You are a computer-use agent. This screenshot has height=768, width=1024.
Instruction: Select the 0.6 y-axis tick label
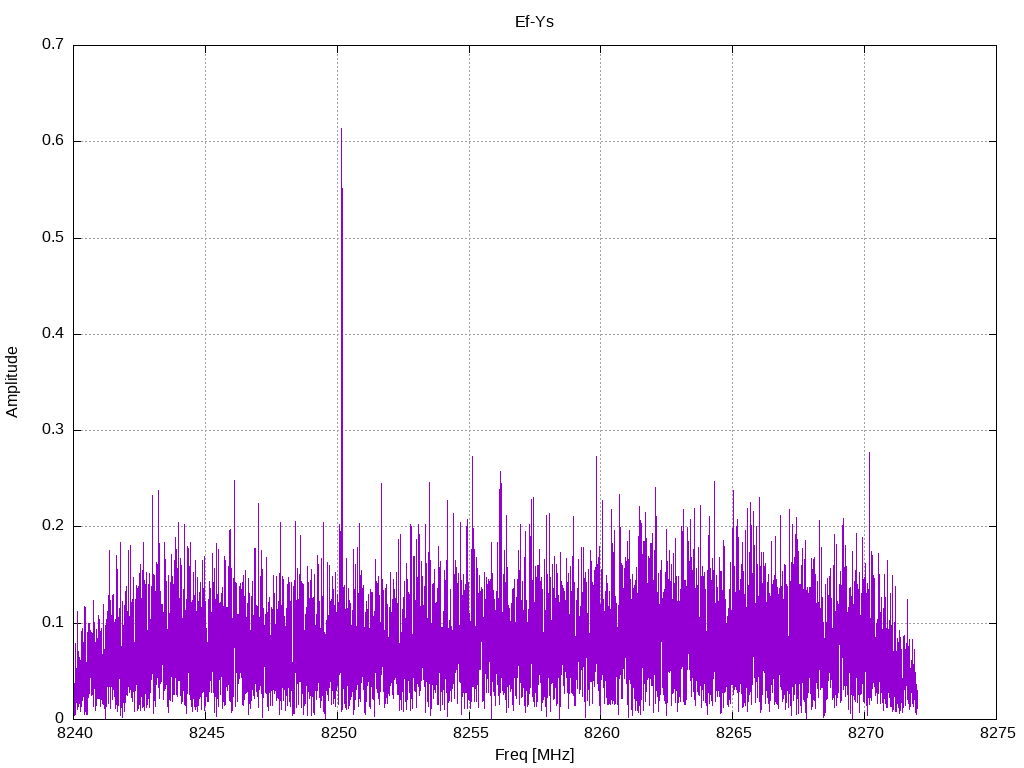coord(53,141)
